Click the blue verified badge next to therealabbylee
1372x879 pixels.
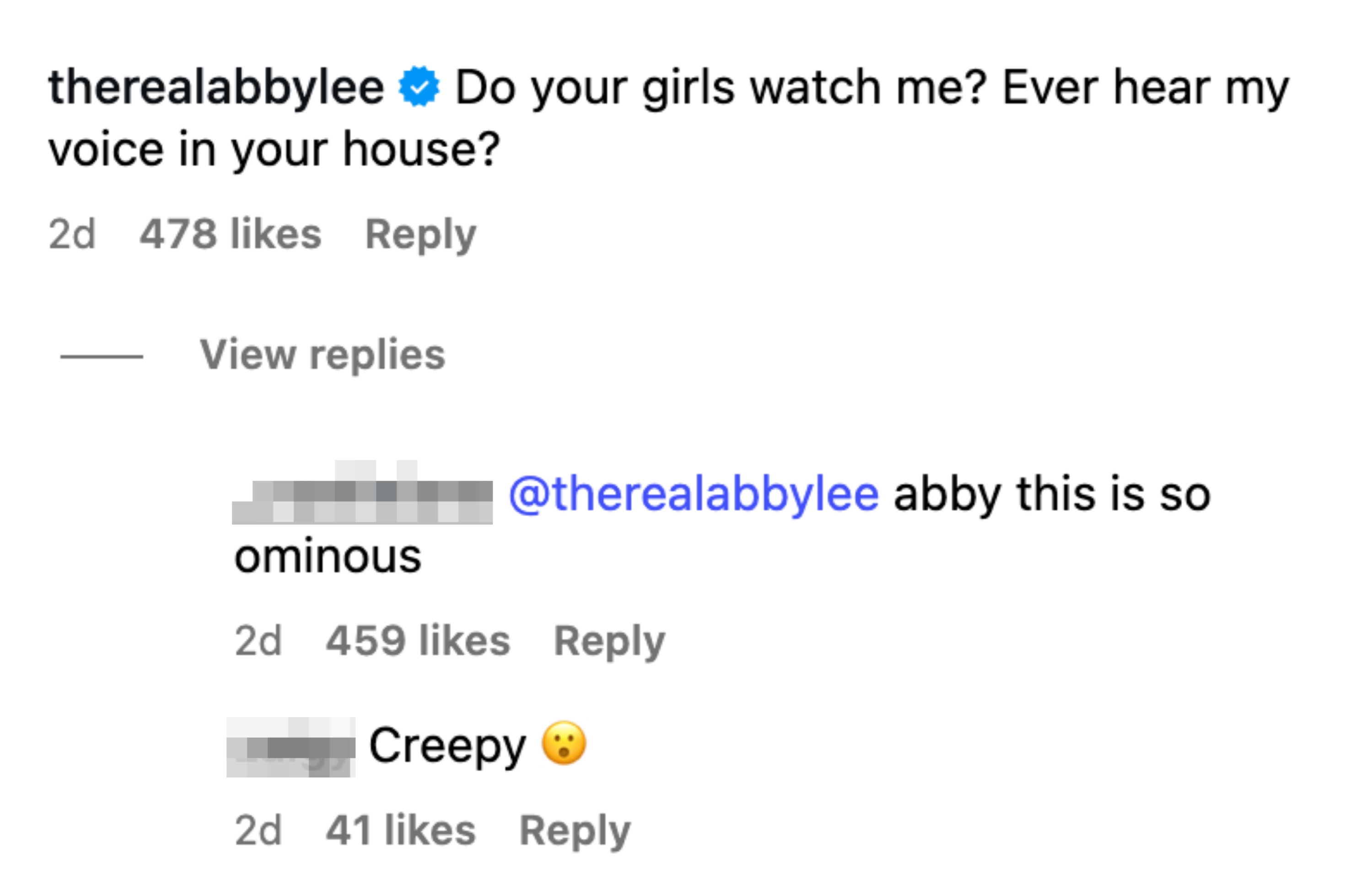420,87
